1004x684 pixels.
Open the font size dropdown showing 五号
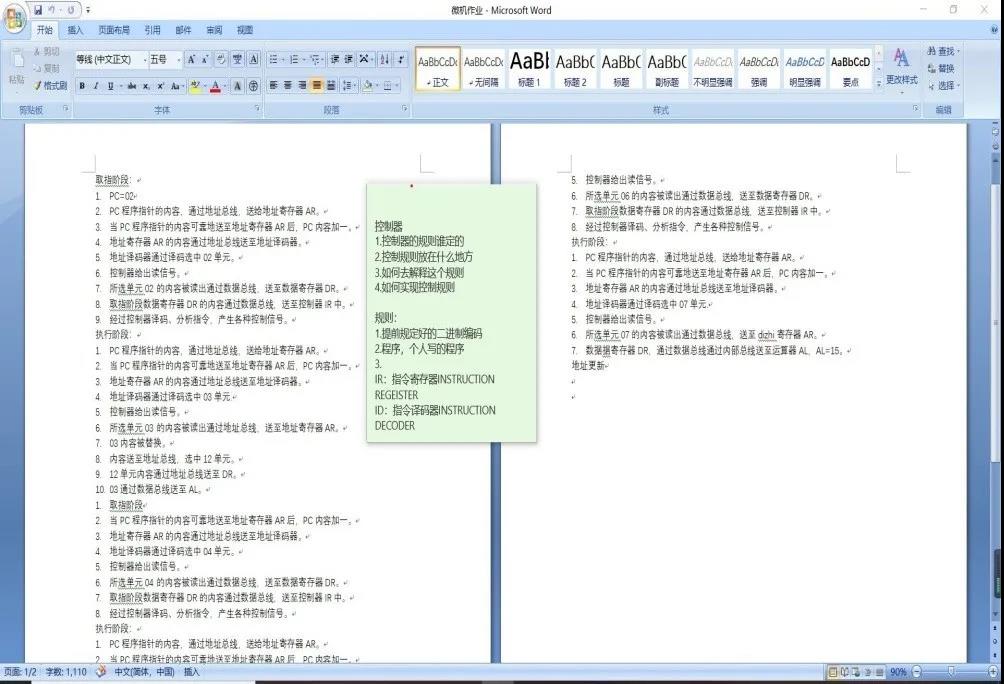click(x=164, y=60)
